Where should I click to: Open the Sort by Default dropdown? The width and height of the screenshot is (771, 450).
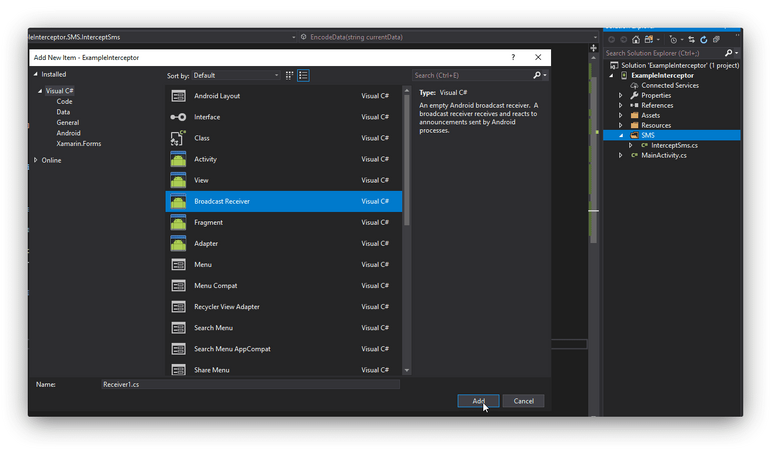[x=236, y=75]
